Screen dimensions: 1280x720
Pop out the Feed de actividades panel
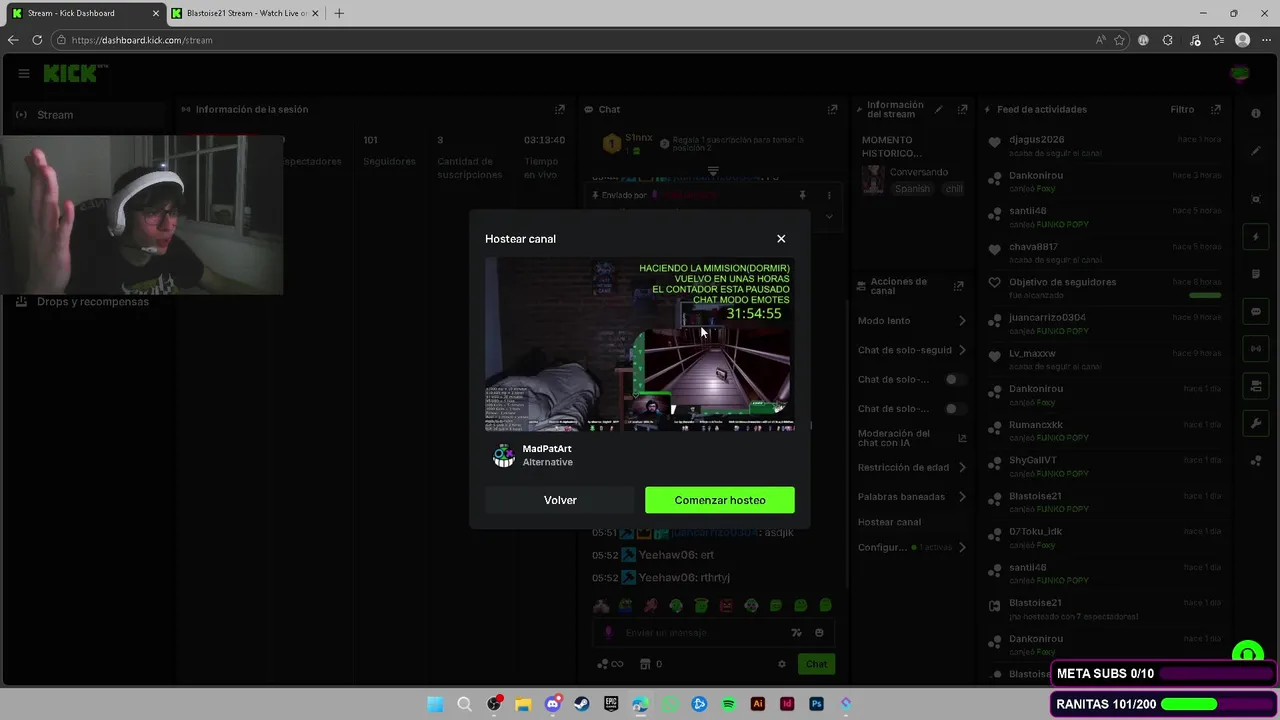[x=1216, y=109]
